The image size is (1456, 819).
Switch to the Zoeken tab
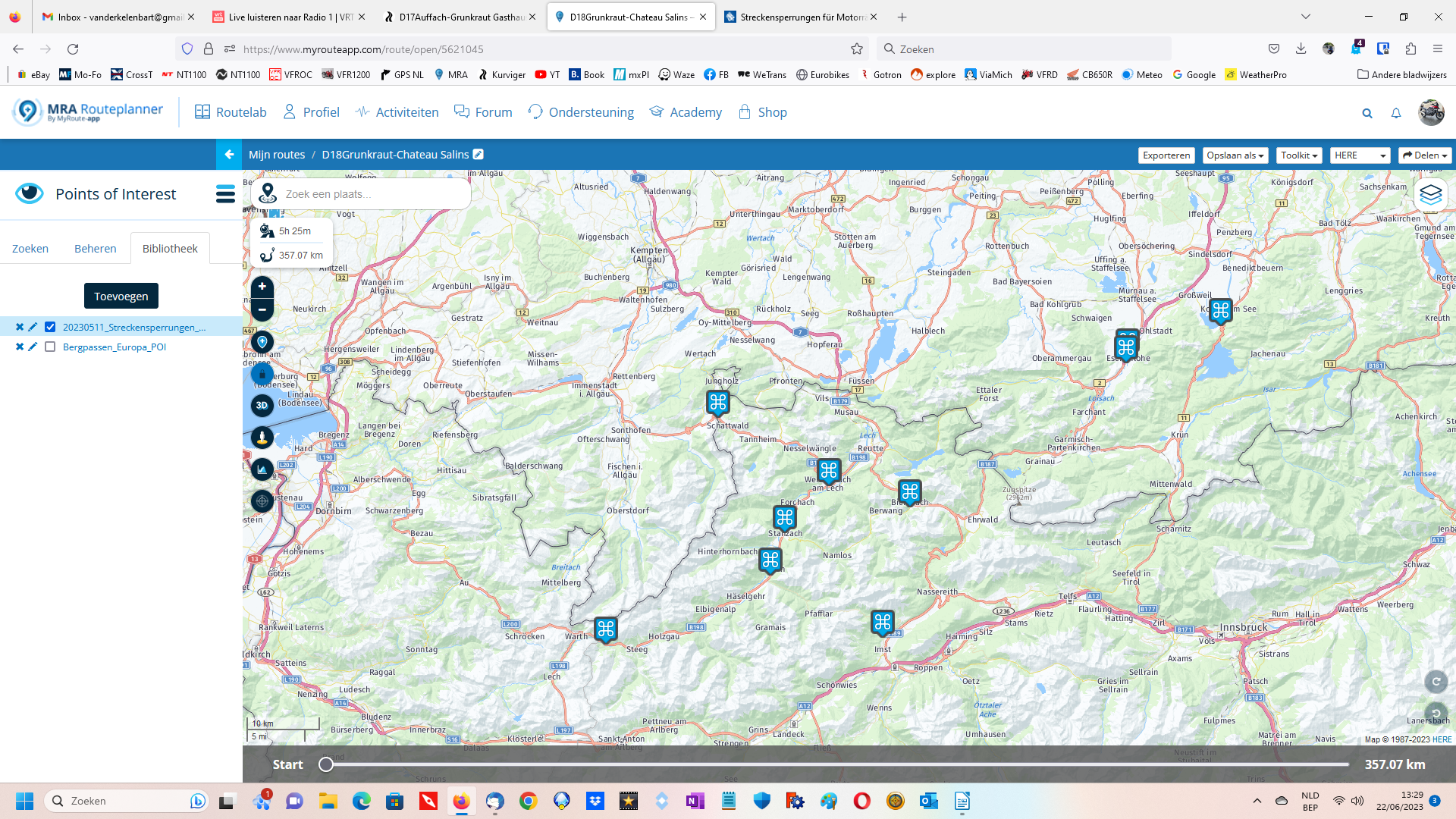coord(30,249)
